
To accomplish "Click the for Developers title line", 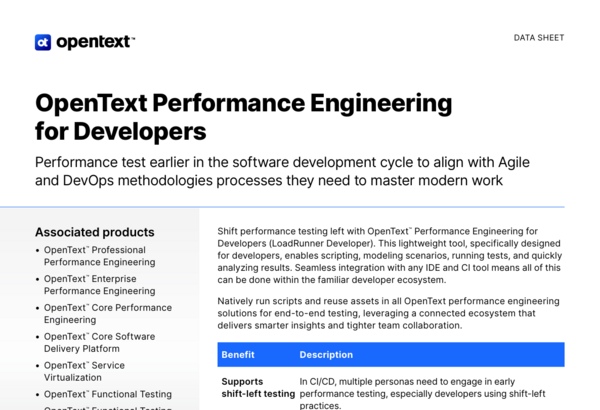I will point(121,131).
